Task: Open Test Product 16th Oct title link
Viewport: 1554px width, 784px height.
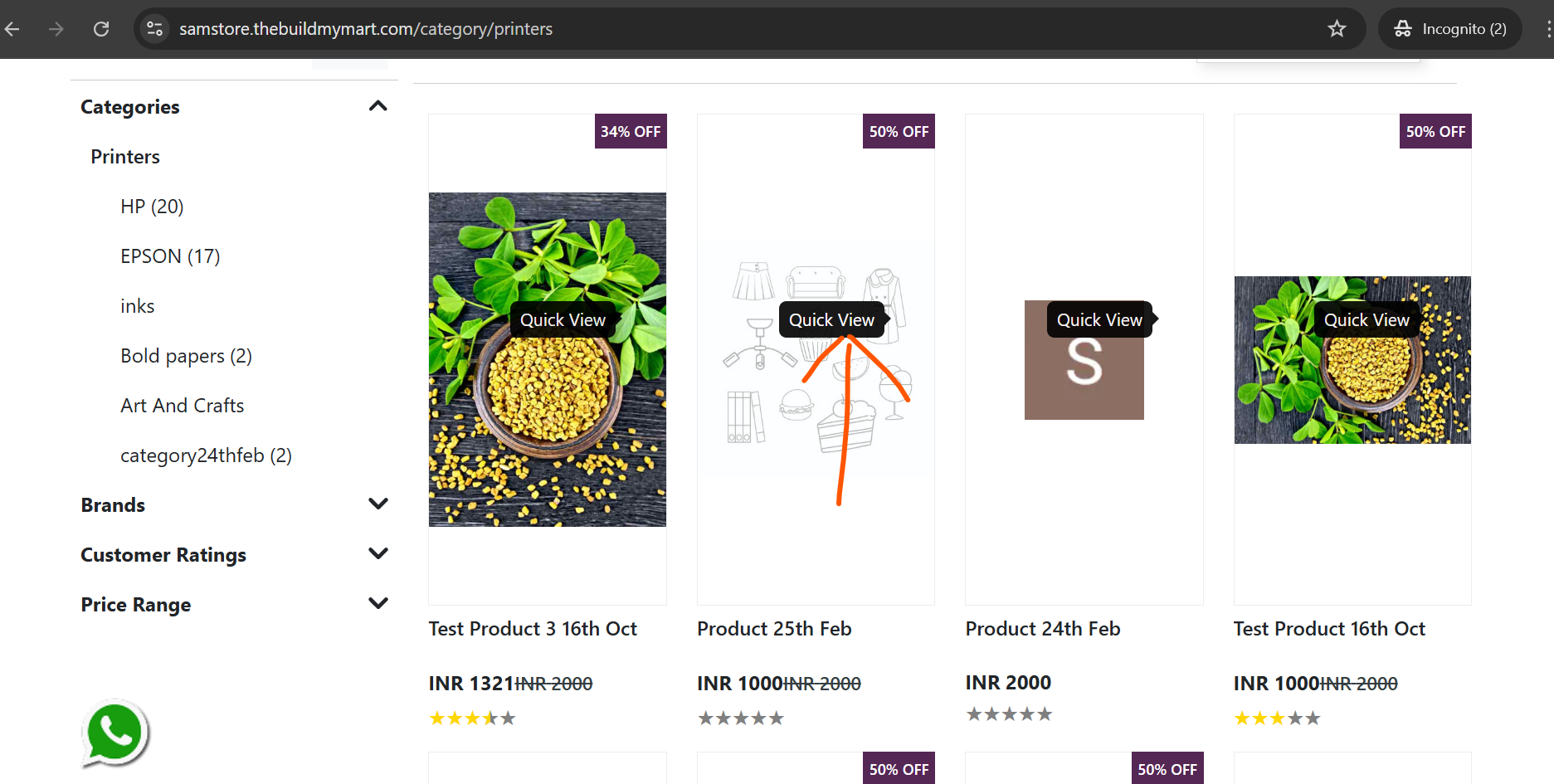Action: [x=1329, y=629]
